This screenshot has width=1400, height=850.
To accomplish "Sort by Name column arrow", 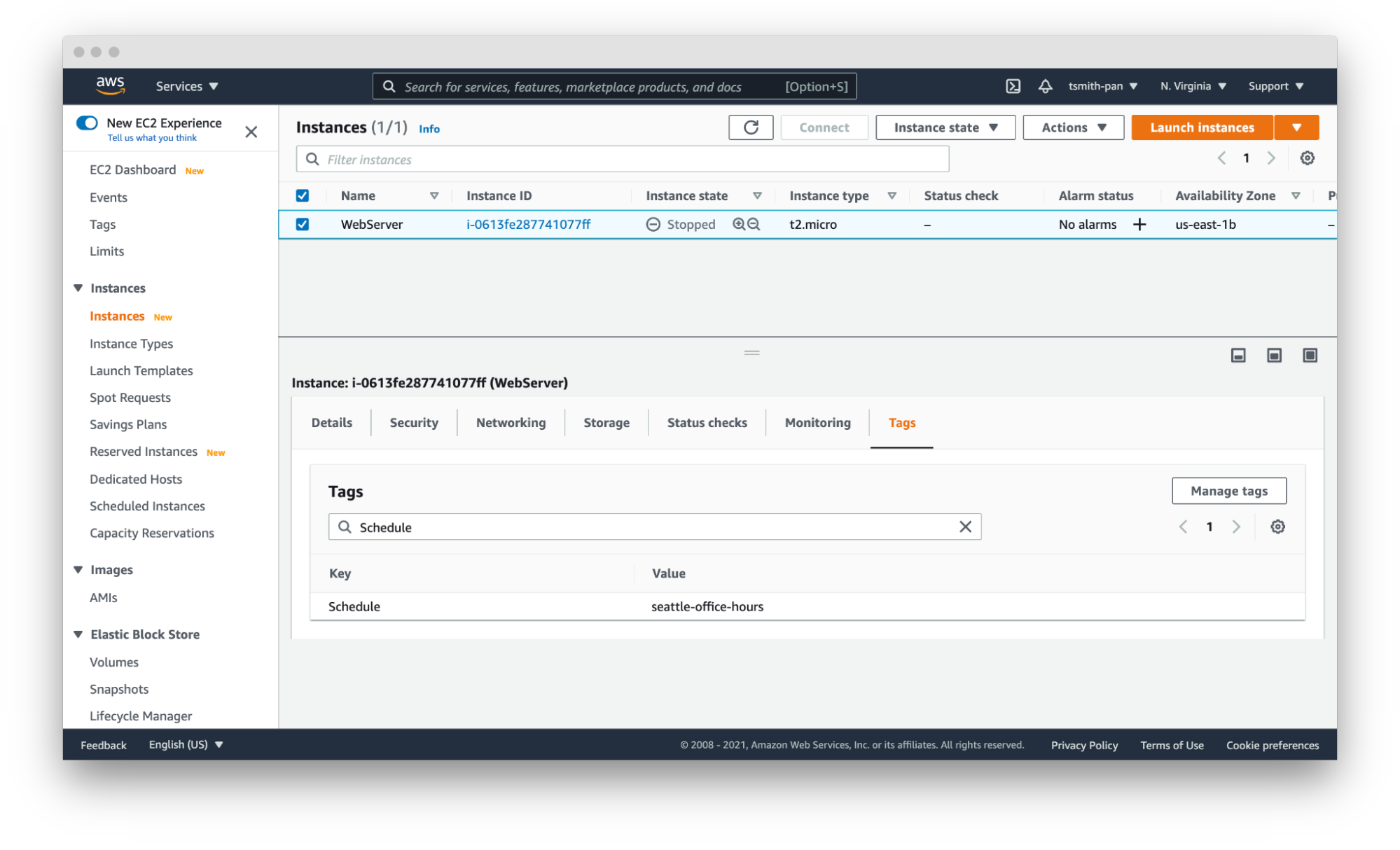I will pyautogui.click(x=434, y=196).
